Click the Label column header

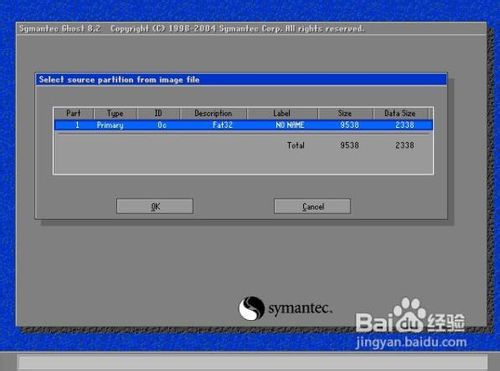[x=282, y=113]
